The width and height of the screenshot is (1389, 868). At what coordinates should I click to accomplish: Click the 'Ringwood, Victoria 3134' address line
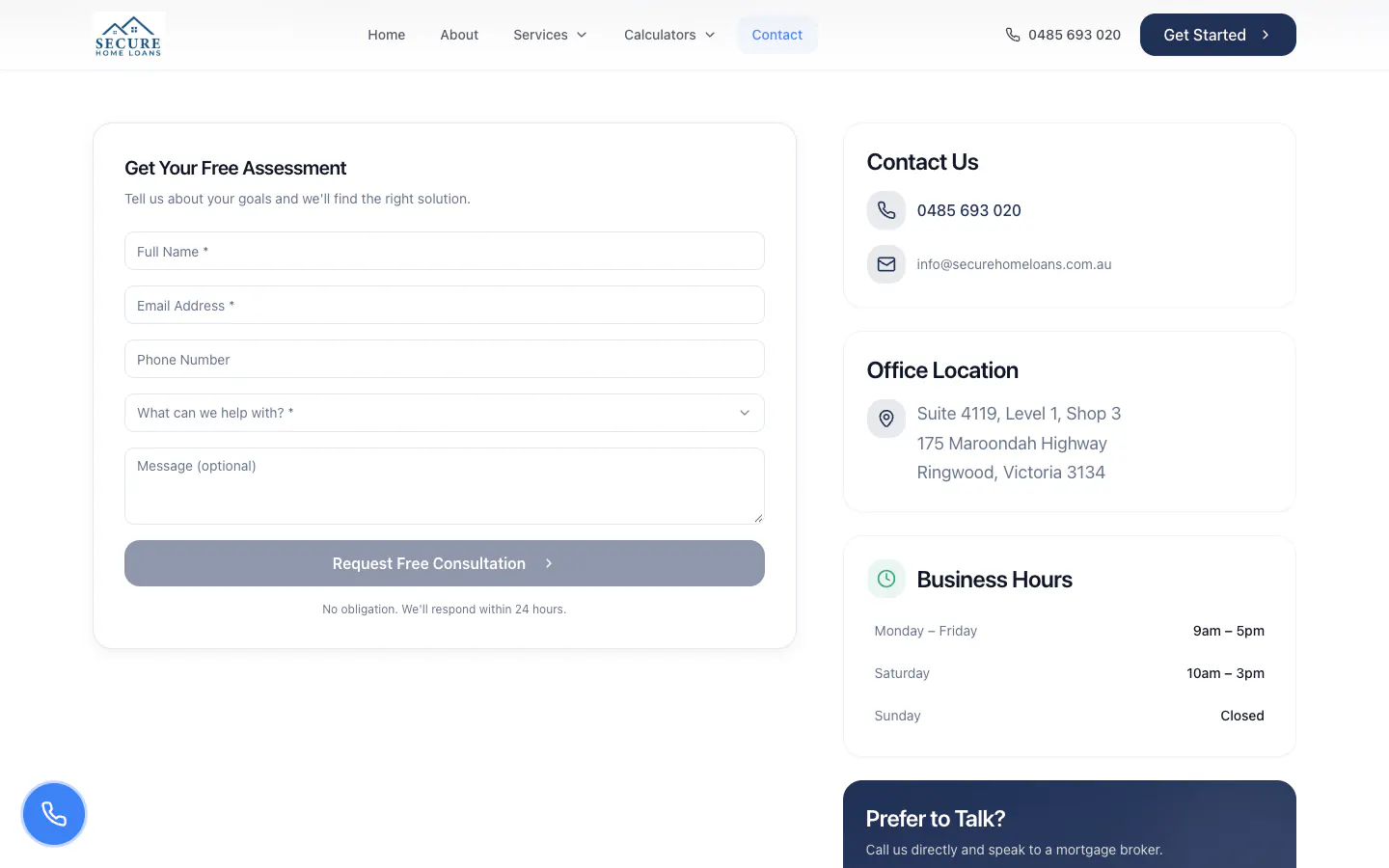click(x=1011, y=473)
